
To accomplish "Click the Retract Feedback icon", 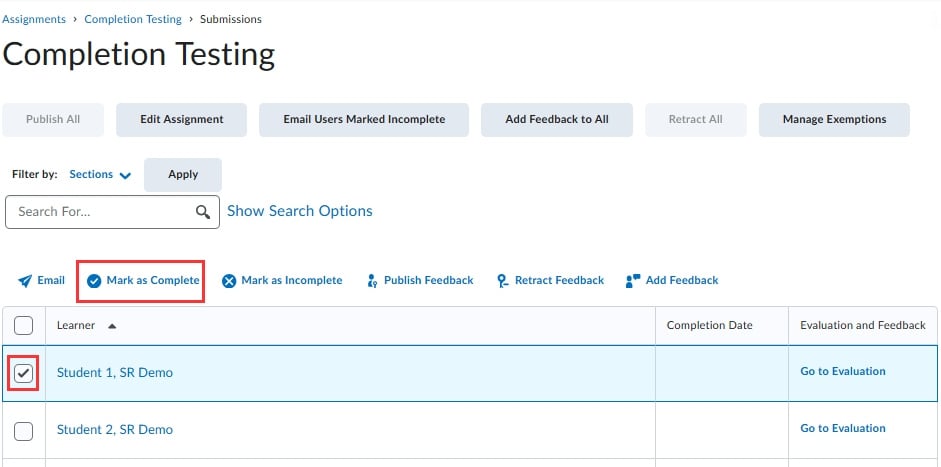I will 503,281.
